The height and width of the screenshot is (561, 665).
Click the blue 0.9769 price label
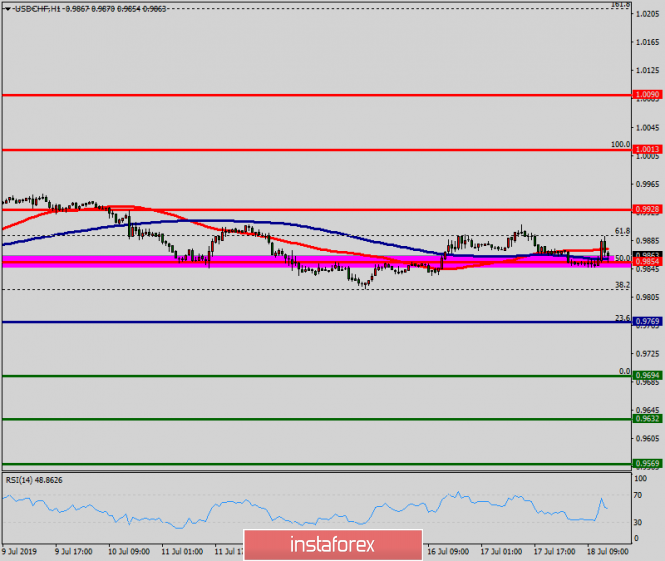(647, 321)
